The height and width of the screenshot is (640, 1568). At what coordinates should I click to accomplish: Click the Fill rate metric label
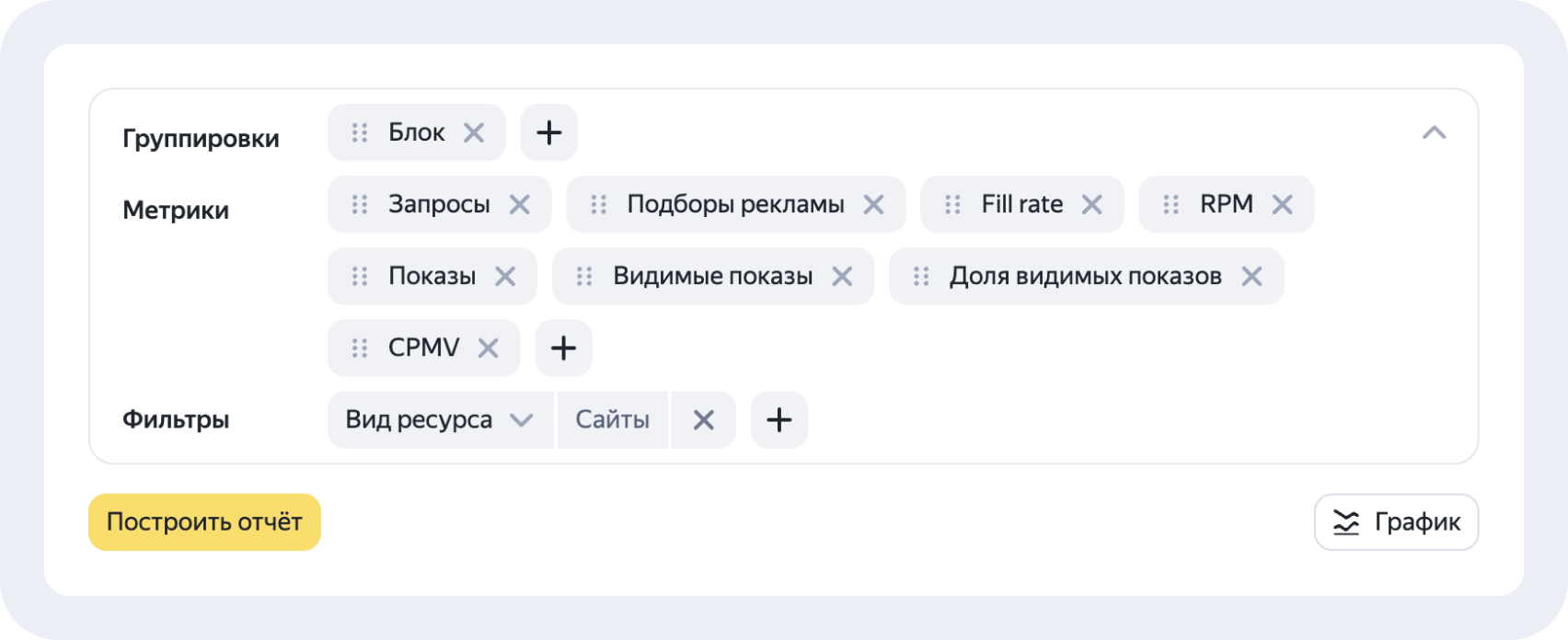click(x=1022, y=204)
